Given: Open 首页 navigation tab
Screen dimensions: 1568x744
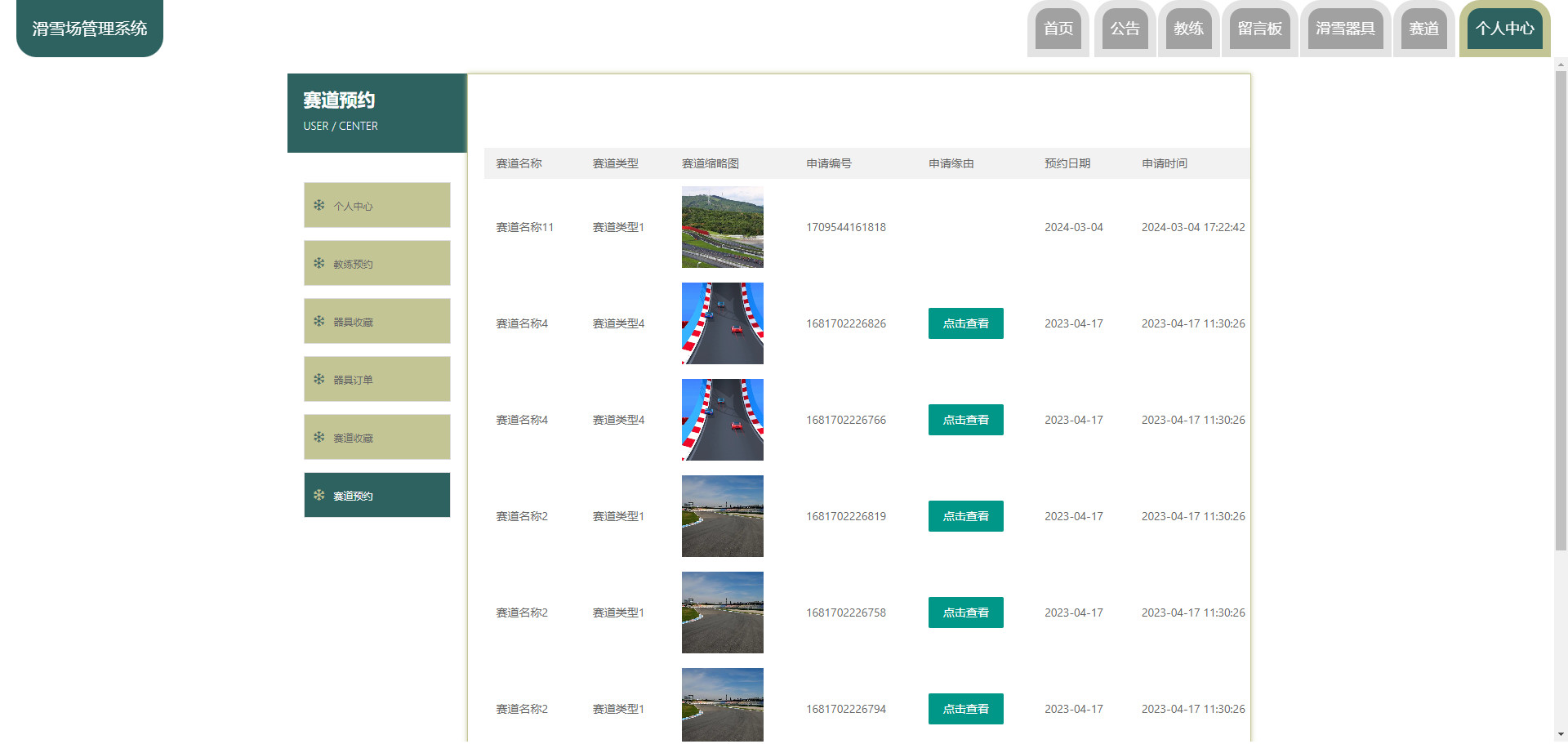Looking at the screenshot, I should 1058,29.
